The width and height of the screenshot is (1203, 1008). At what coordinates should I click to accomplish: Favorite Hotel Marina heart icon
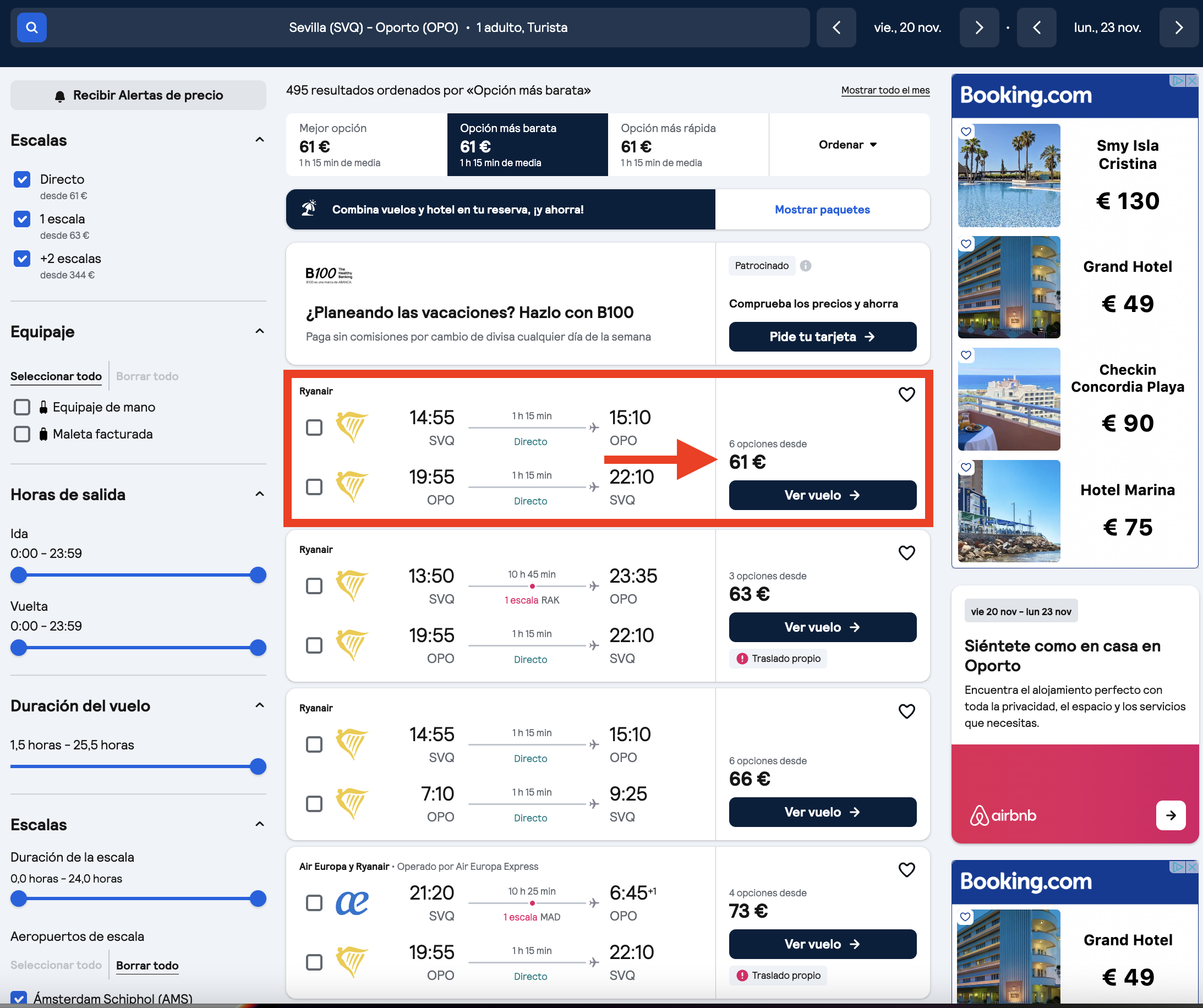point(966,467)
